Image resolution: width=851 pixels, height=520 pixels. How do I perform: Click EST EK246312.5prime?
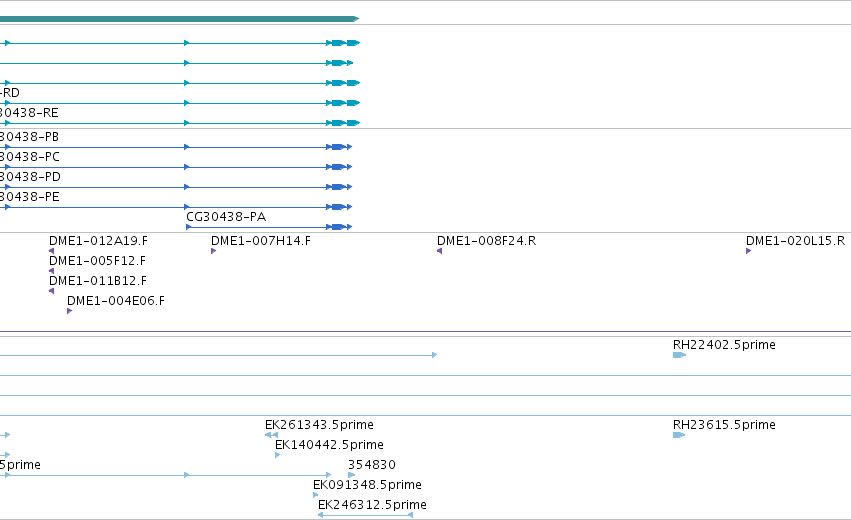tap(372, 505)
